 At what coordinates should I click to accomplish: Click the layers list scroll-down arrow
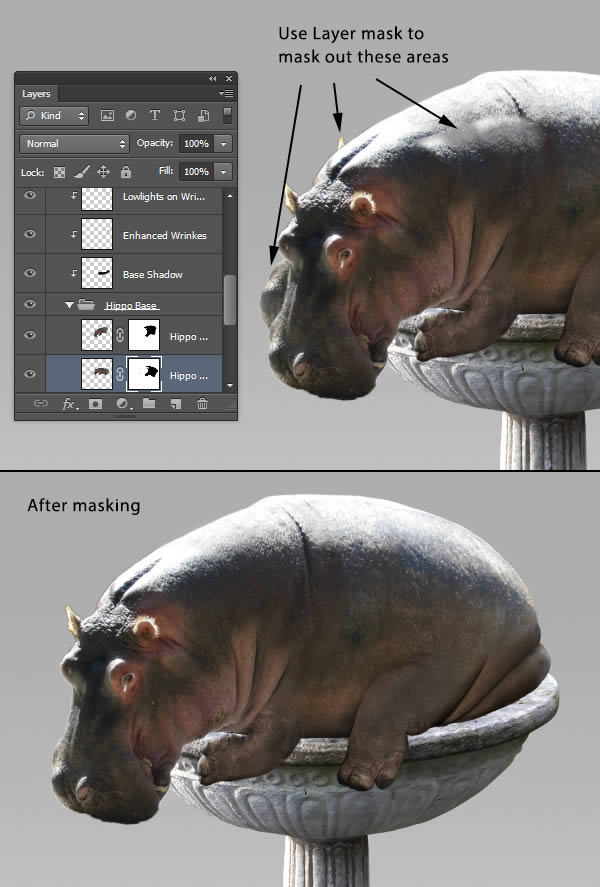click(x=230, y=385)
